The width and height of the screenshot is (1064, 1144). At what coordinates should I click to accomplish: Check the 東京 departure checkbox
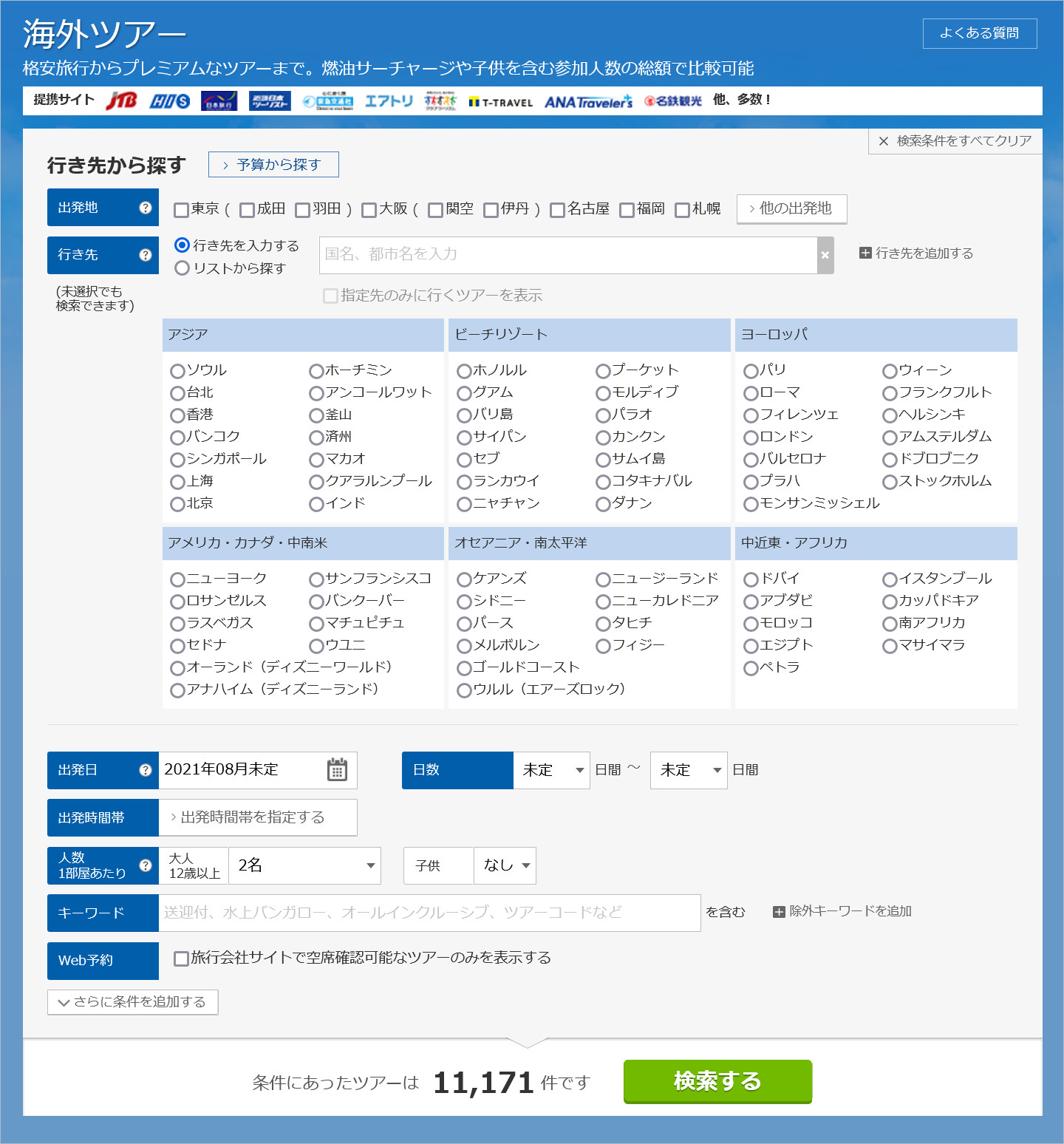[181, 210]
